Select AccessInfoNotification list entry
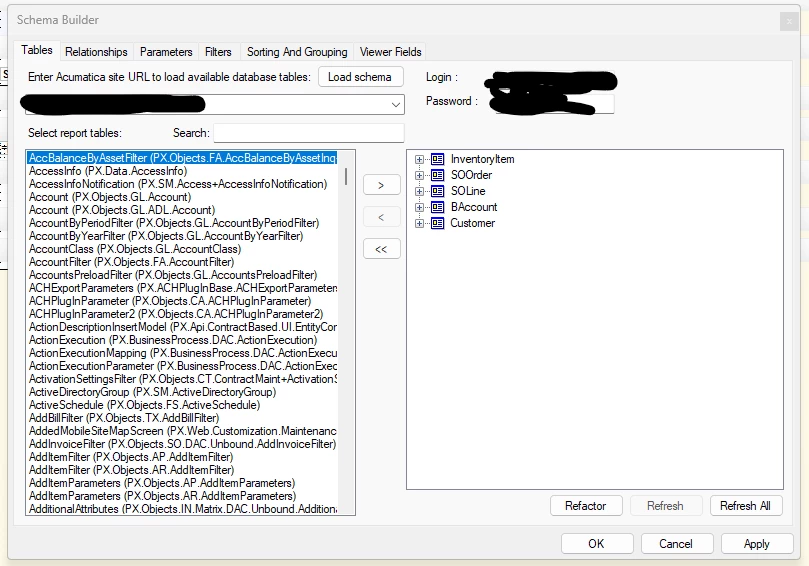The height and width of the screenshot is (566, 809). 183,184
